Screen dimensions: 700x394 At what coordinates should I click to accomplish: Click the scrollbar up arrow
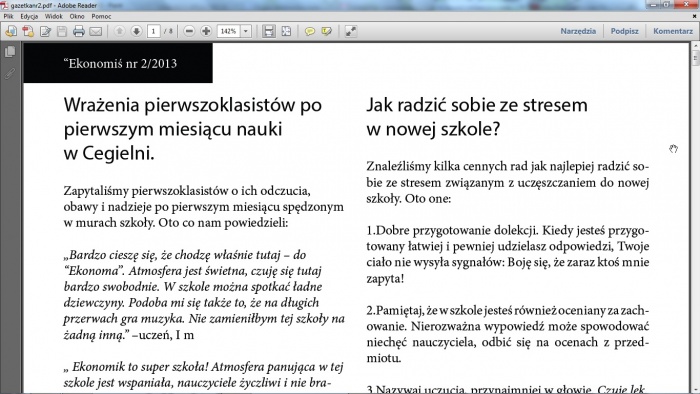696,46
